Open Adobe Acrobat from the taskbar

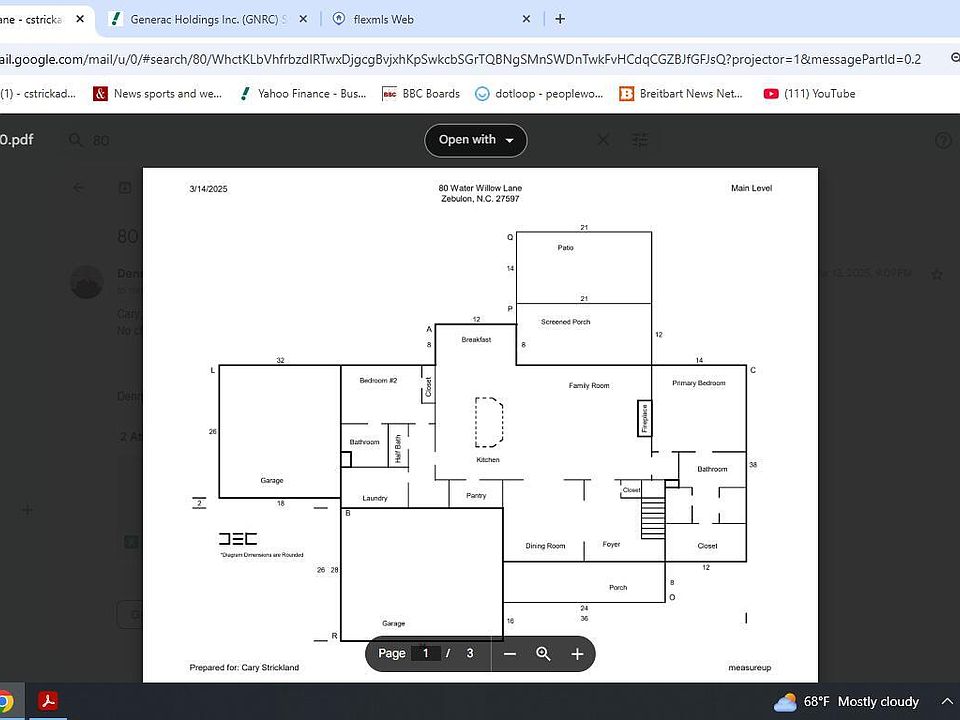[x=48, y=701]
